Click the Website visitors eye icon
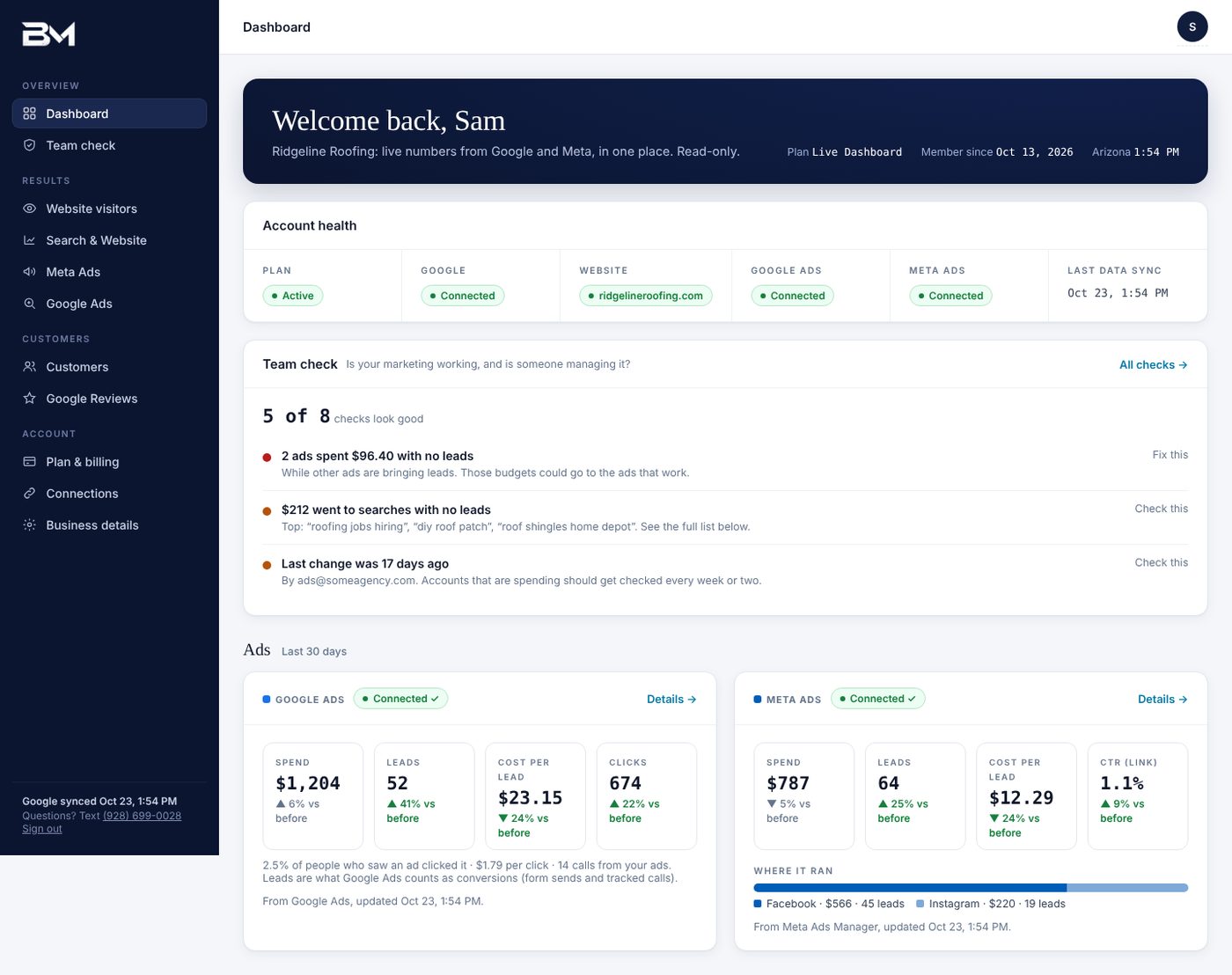The image size is (1232, 975). coord(29,209)
